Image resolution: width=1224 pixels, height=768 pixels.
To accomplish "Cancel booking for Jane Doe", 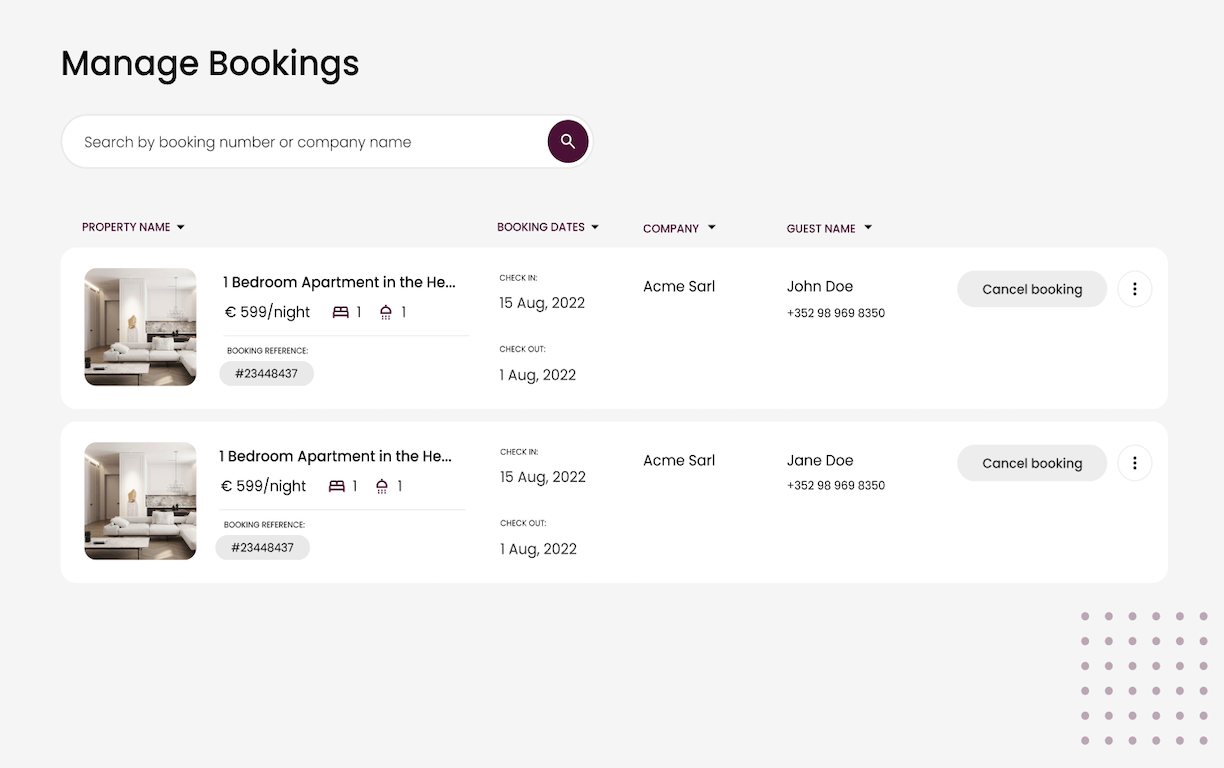I will point(1032,463).
